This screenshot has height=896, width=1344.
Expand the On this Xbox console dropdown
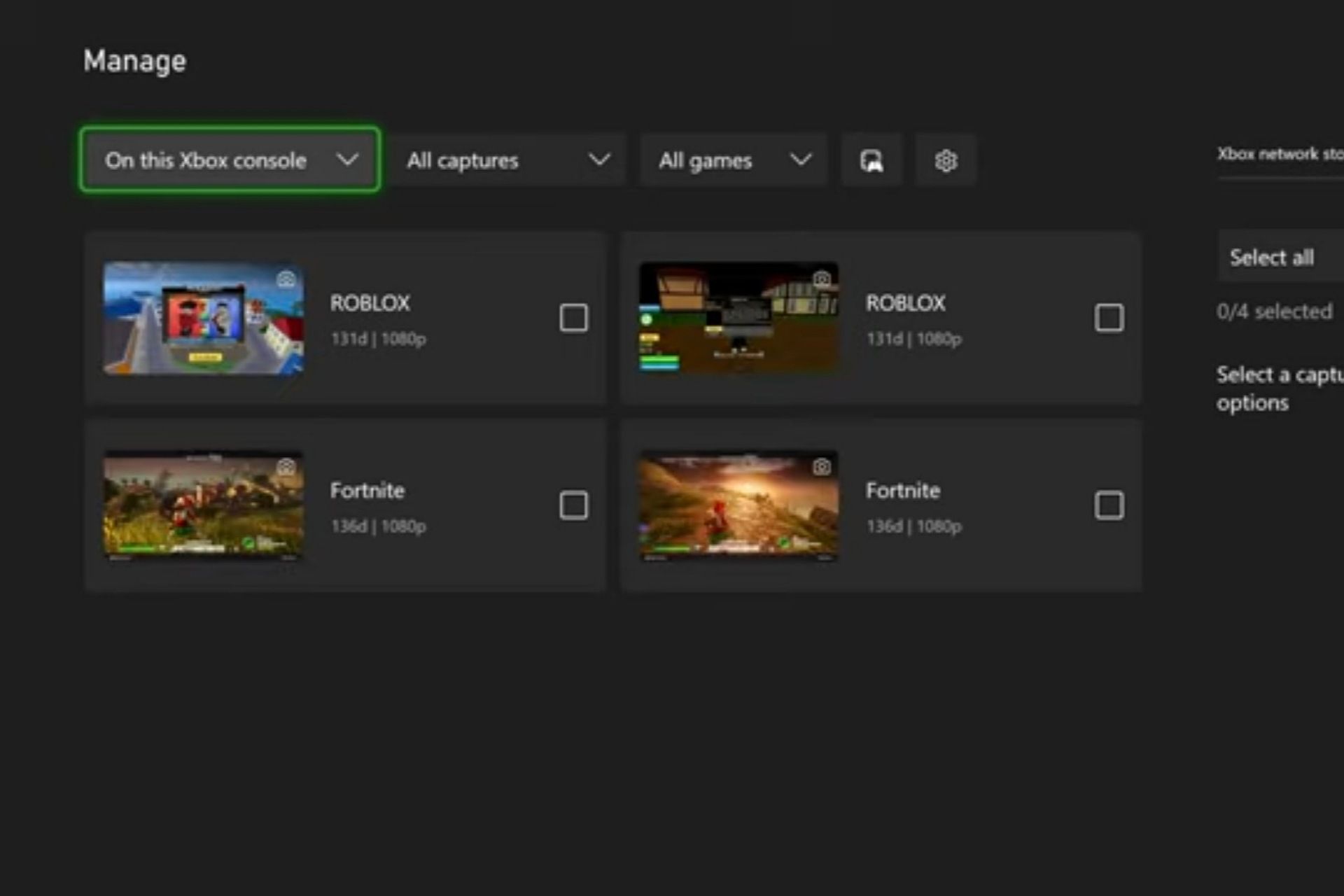(230, 160)
